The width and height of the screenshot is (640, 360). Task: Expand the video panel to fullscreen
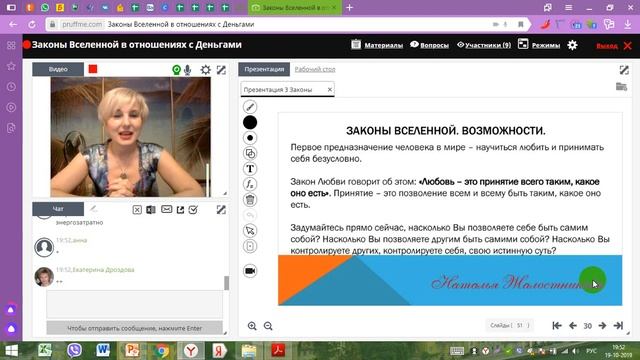tap(221, 70)
